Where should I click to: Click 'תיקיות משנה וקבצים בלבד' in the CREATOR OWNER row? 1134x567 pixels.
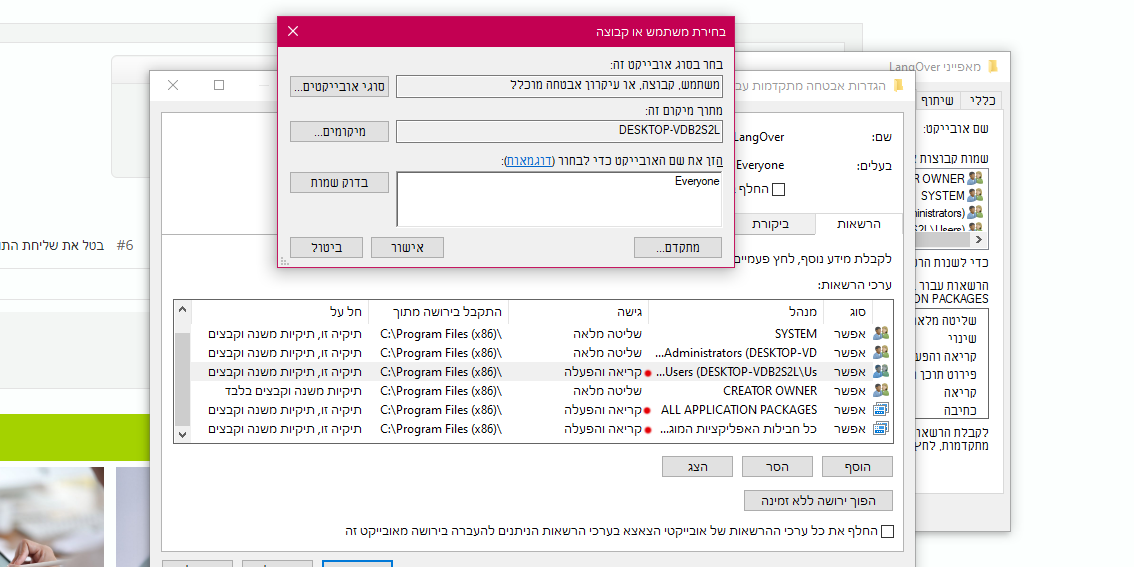pos(292,391)
